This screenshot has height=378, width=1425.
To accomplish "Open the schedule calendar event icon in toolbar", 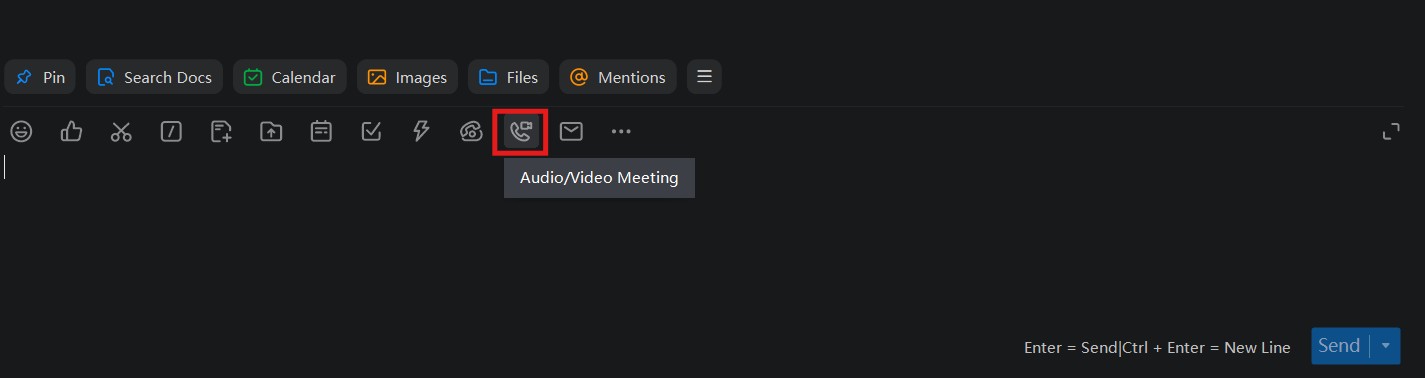I will pos(321,131).
